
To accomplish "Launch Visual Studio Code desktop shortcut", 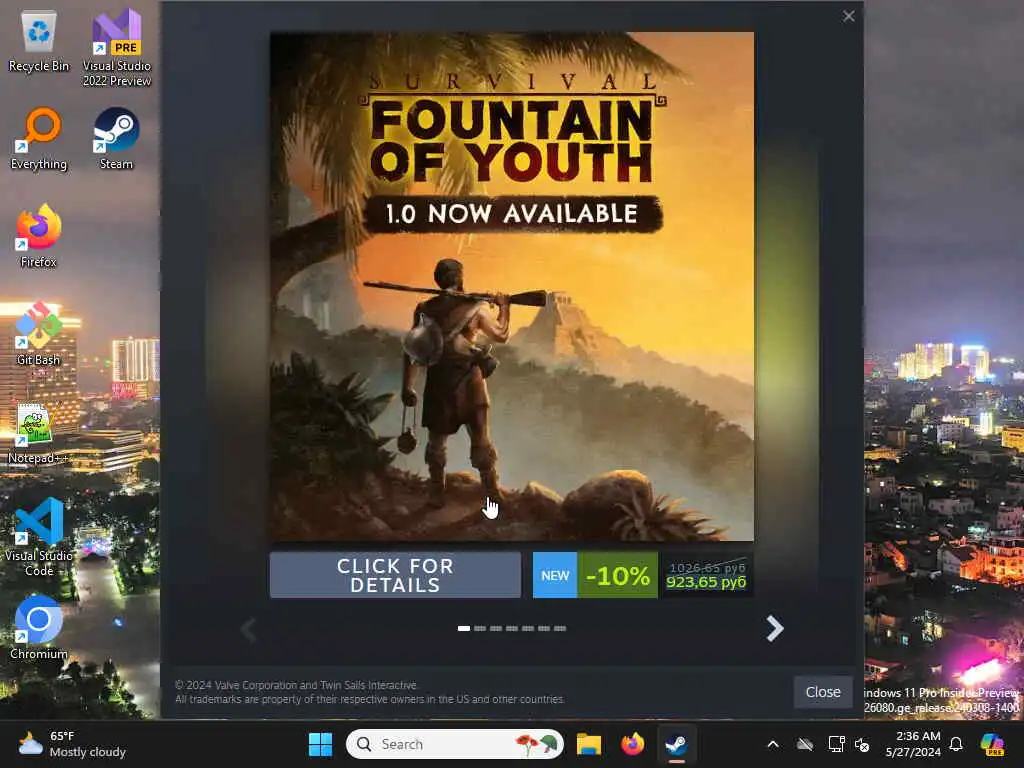I will 39,537.
